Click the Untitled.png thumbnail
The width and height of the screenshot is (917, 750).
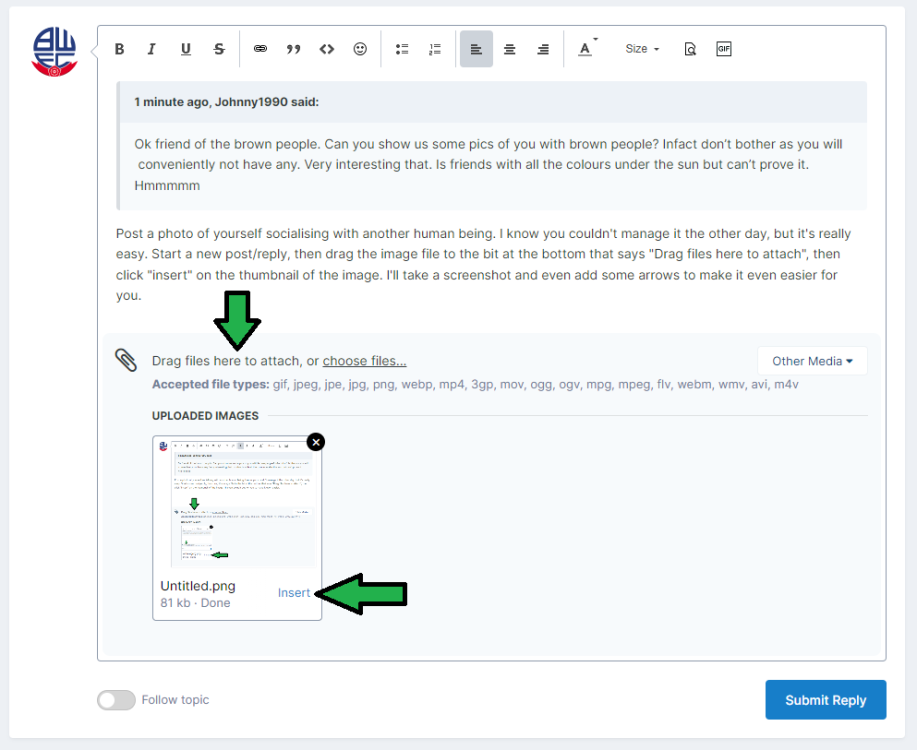pyautogui.click(x=237, y=504)
